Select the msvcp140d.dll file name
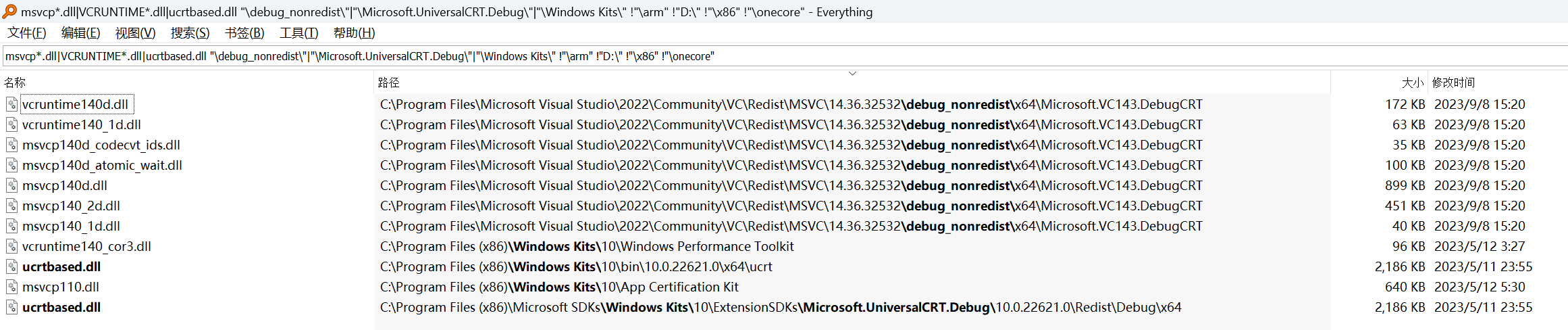The image size is (1568, 330). (65, 185)
